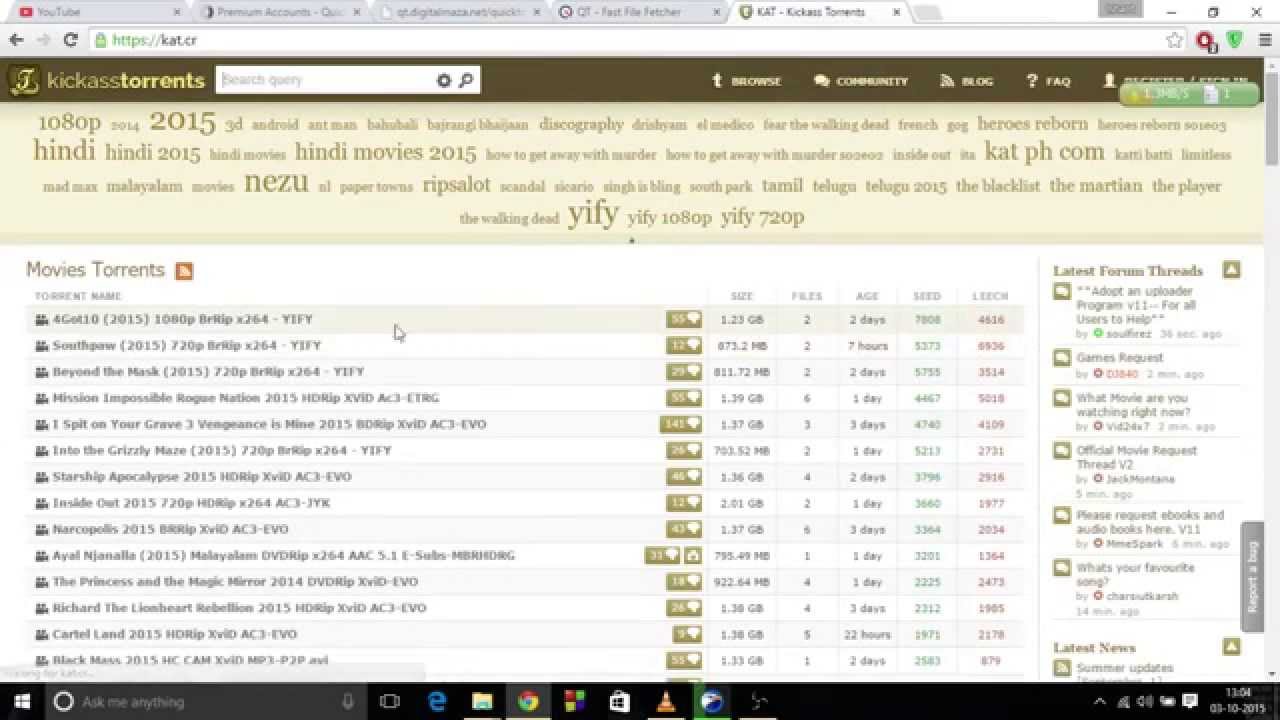The image size is (1280, 720).
Task: Launch Microsoft Edge from taskbar
Action: click(437, 701)
